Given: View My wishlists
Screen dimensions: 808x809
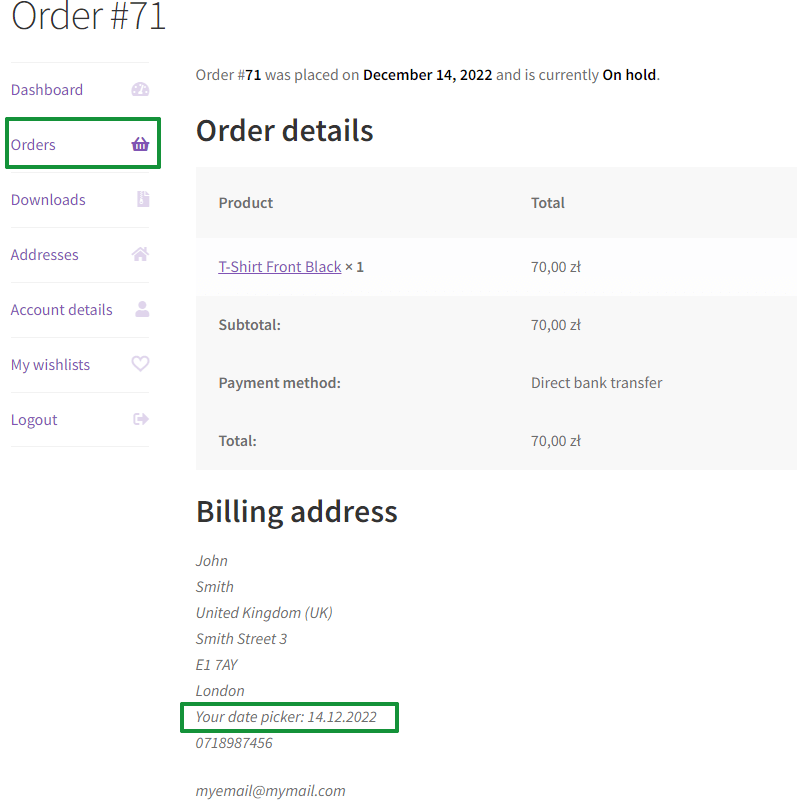Looking at the screenshot, I should [51, 365].
